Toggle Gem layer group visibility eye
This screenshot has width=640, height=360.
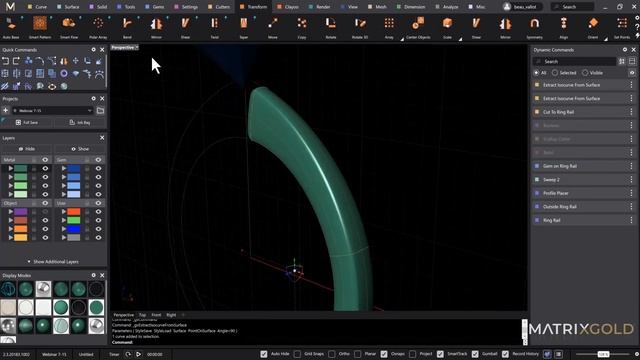tap(98, 160)
